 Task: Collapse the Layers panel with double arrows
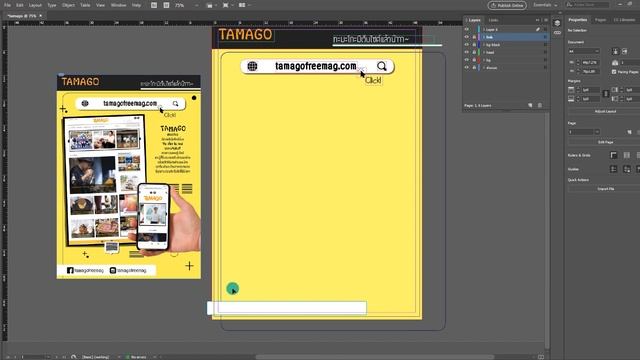pyautogui.click(x=538, y=20)
